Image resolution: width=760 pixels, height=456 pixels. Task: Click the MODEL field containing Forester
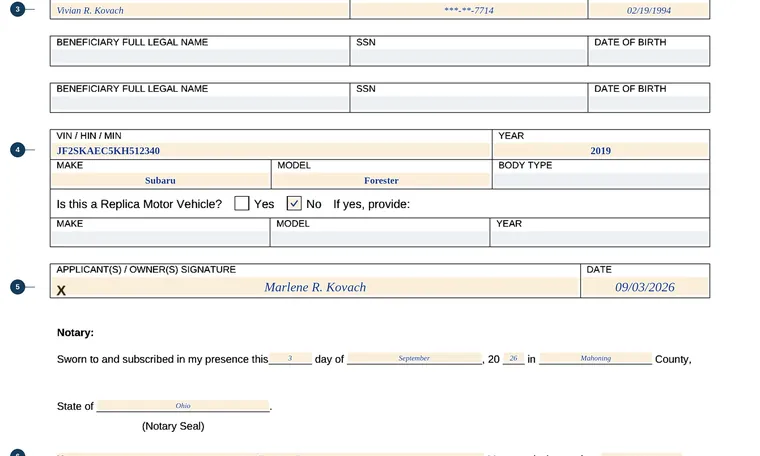click(381, 180)
